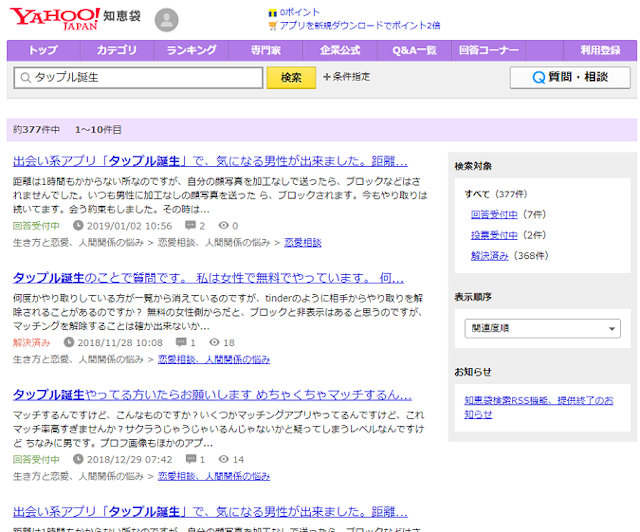This screenshot has width=640, height=532.
Task: Click the eye views icon showing 18
Action: pyautogui.click(x=214, y=342)
